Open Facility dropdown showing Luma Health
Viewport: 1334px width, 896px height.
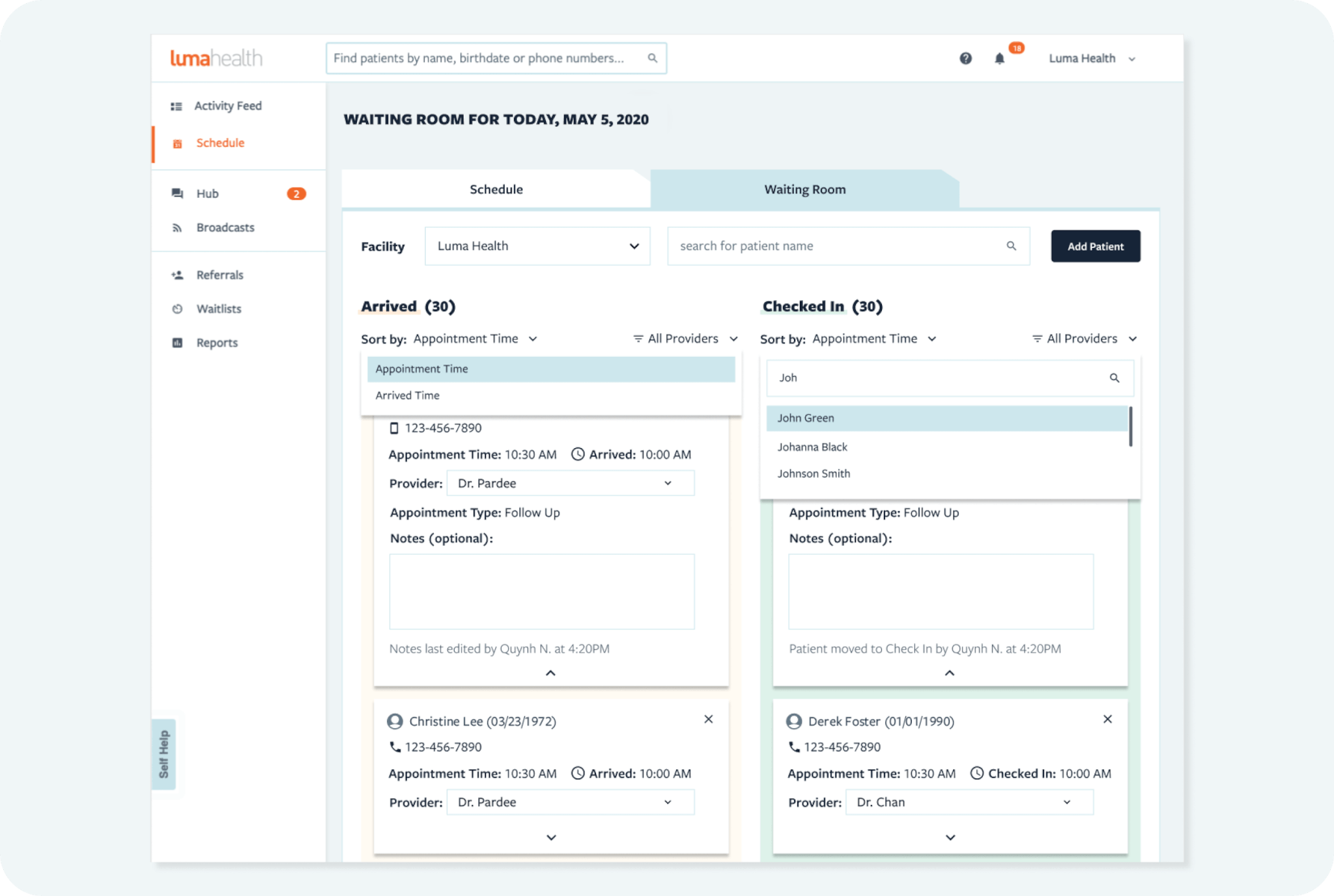coord(537,246)
